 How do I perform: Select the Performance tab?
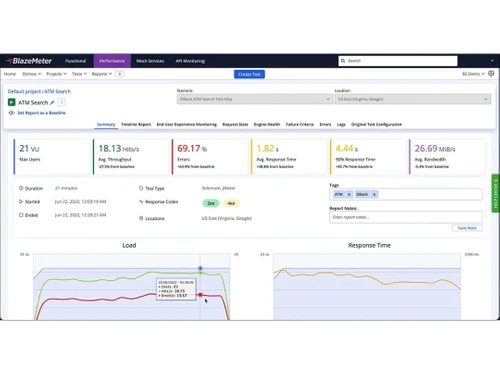[x=112, y=61]
